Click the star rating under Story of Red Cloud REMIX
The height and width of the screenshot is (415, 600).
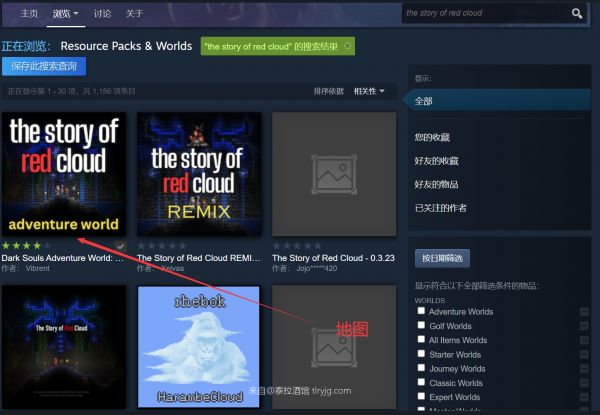pyautogui.click(x=161, y=246)
